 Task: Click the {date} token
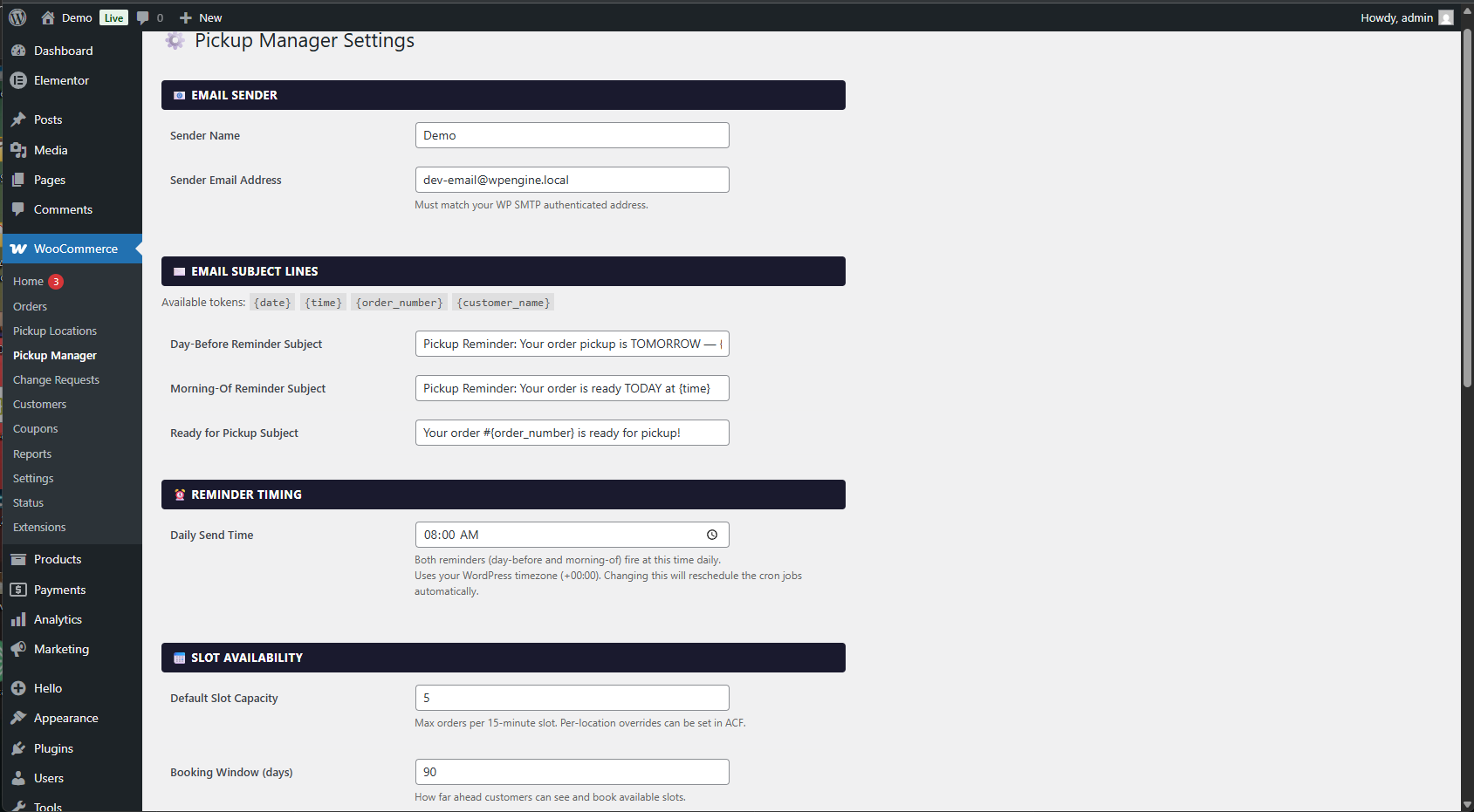click(x=272, y=303)
